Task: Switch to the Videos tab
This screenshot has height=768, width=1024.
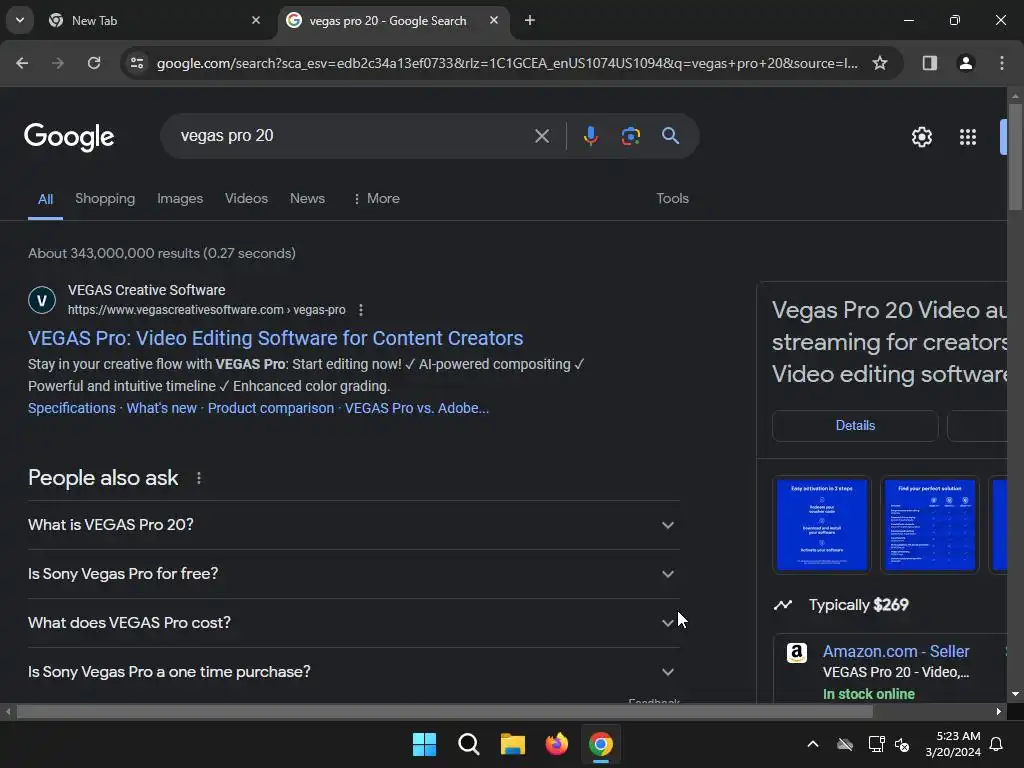Action: coord(246,199)
